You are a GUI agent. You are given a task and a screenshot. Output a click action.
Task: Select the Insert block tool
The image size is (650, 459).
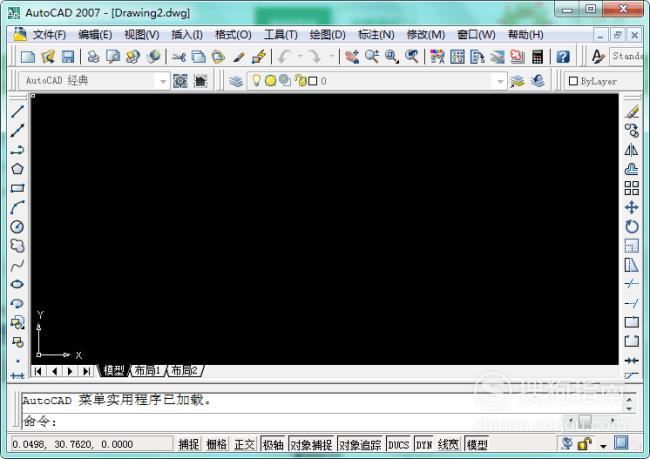click(17, 322)
